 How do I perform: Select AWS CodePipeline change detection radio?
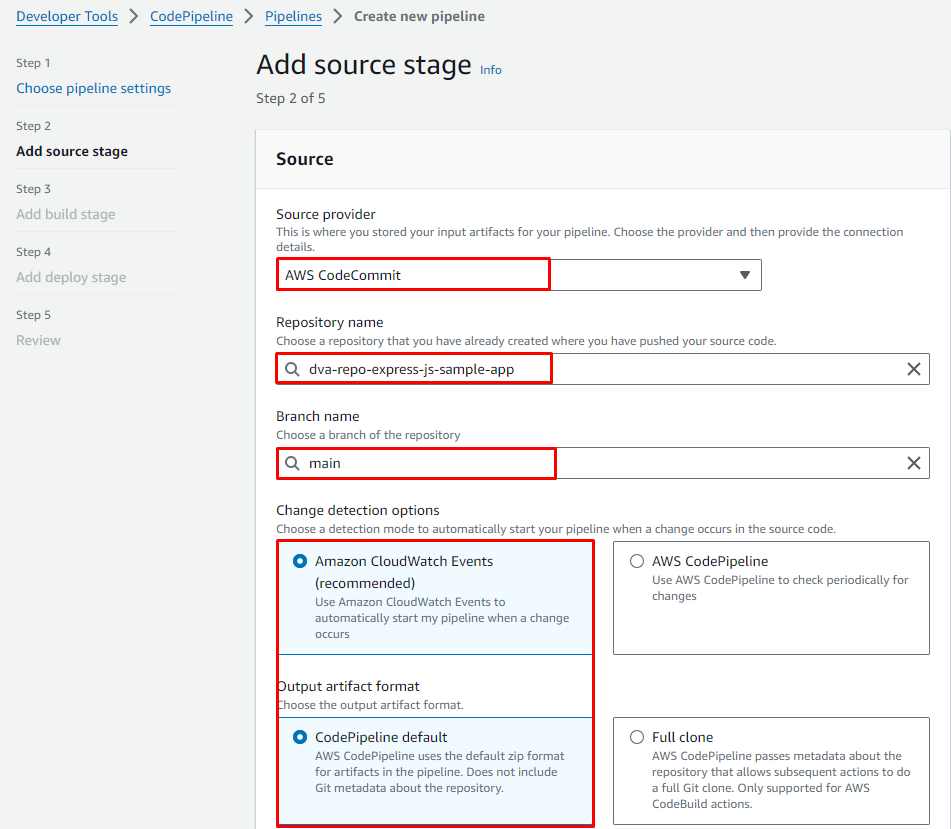637,562
